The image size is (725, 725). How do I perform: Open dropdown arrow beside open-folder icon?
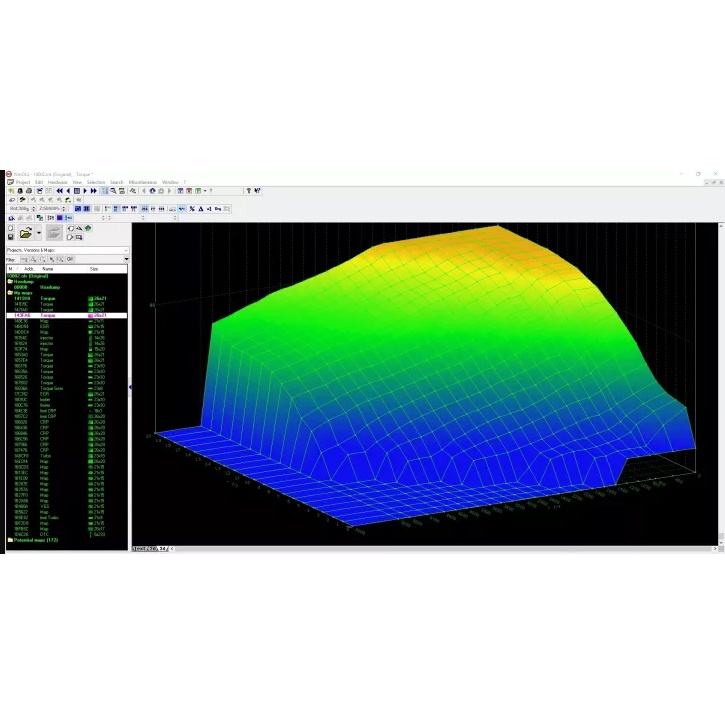(x=39, y=233)
